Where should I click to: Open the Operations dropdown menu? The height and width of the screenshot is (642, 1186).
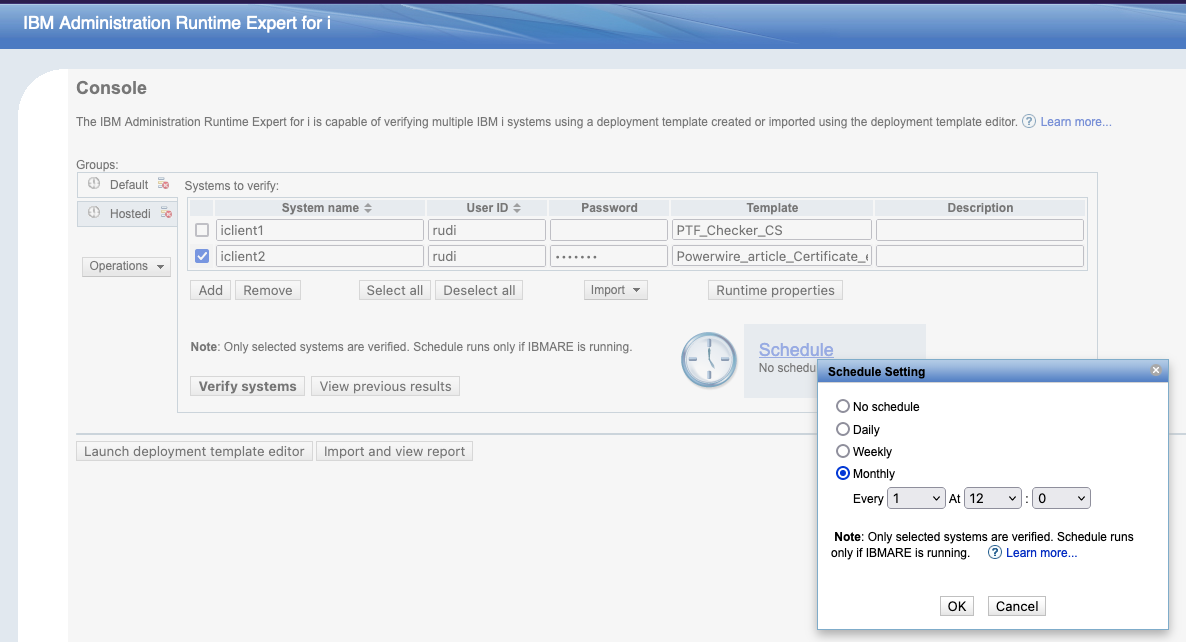[126, 266]
